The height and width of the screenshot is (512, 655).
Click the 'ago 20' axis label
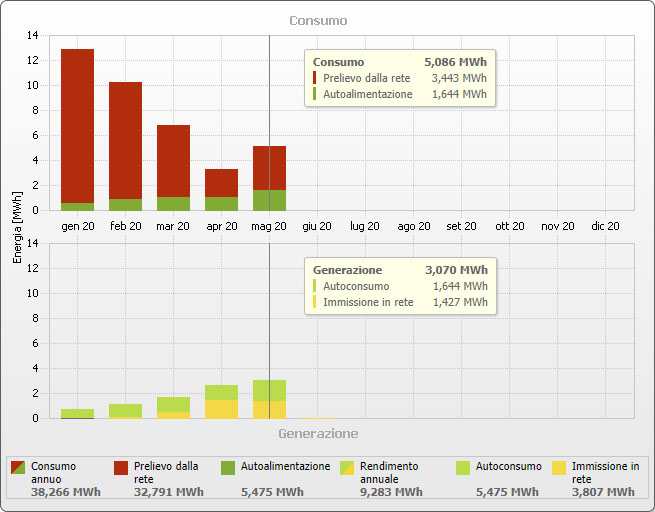click(x=414, y=226)
